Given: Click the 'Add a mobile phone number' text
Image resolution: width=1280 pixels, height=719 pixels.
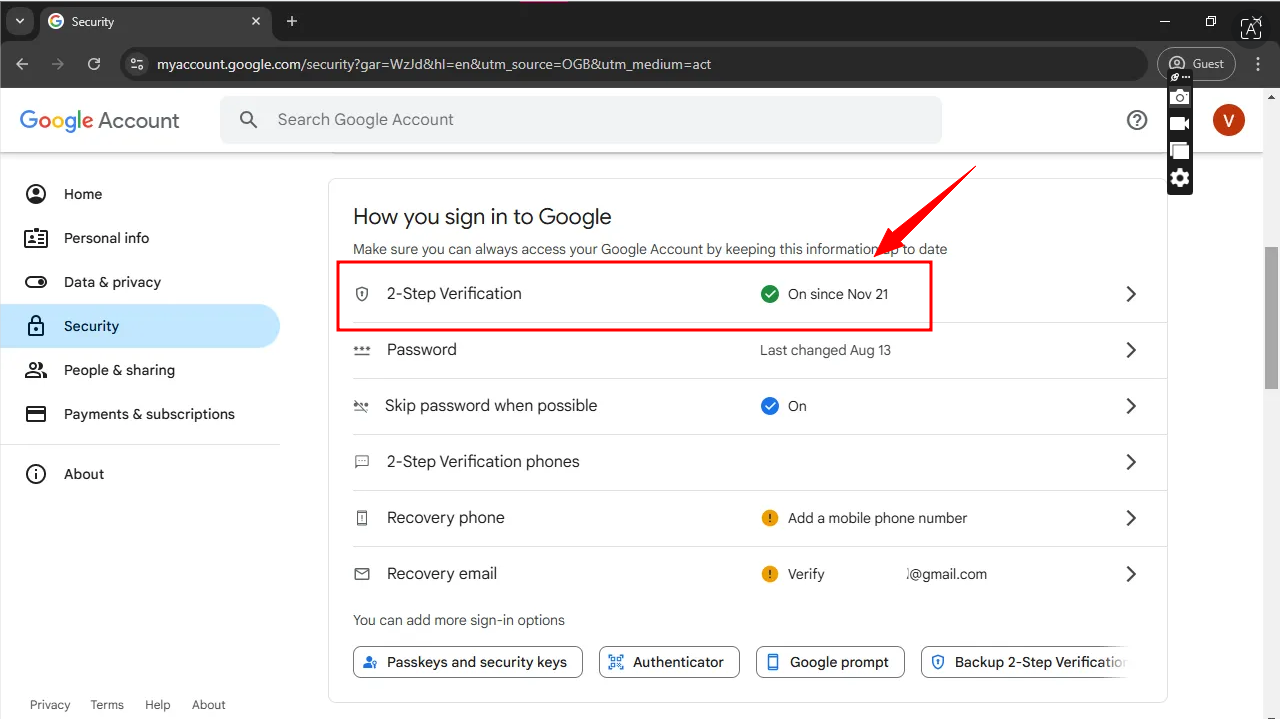Looking at the screenshot, I should 878,518.
